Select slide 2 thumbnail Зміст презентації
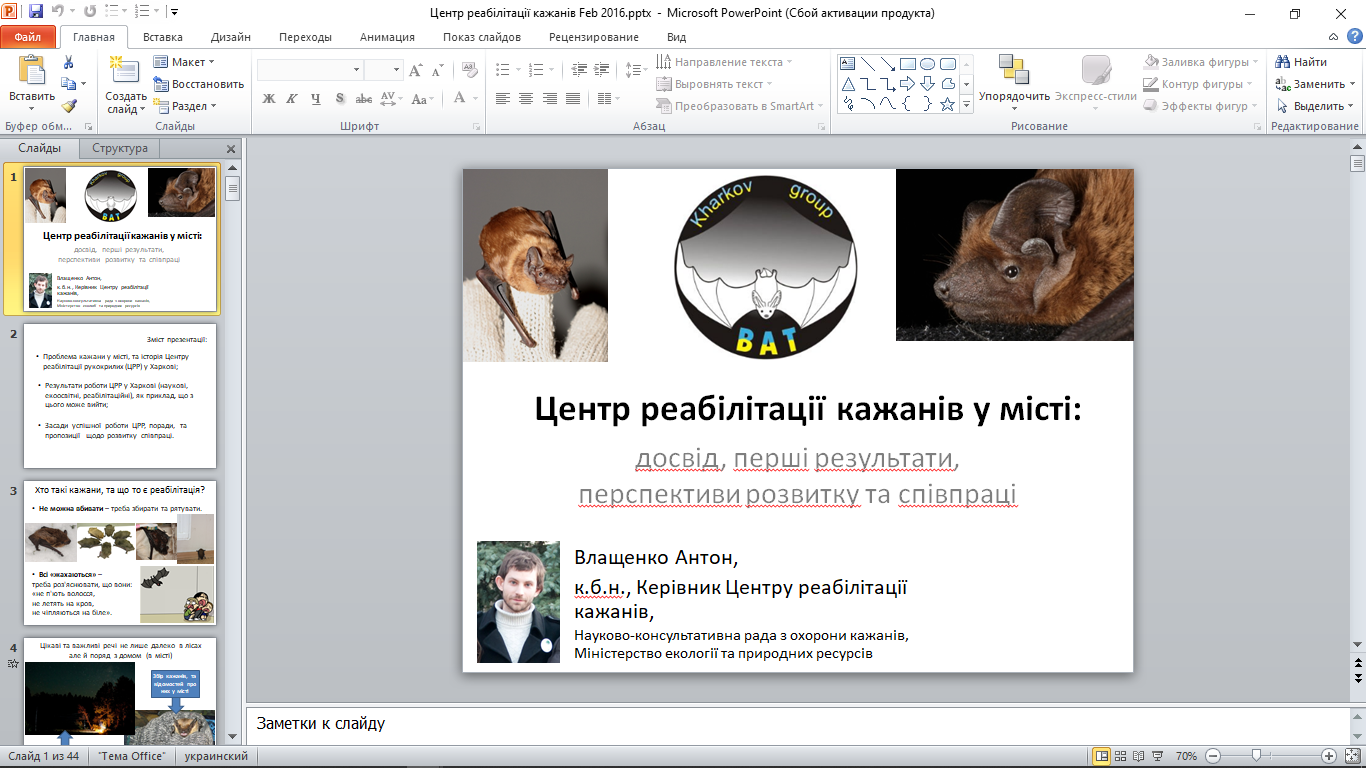 [120, 396]
